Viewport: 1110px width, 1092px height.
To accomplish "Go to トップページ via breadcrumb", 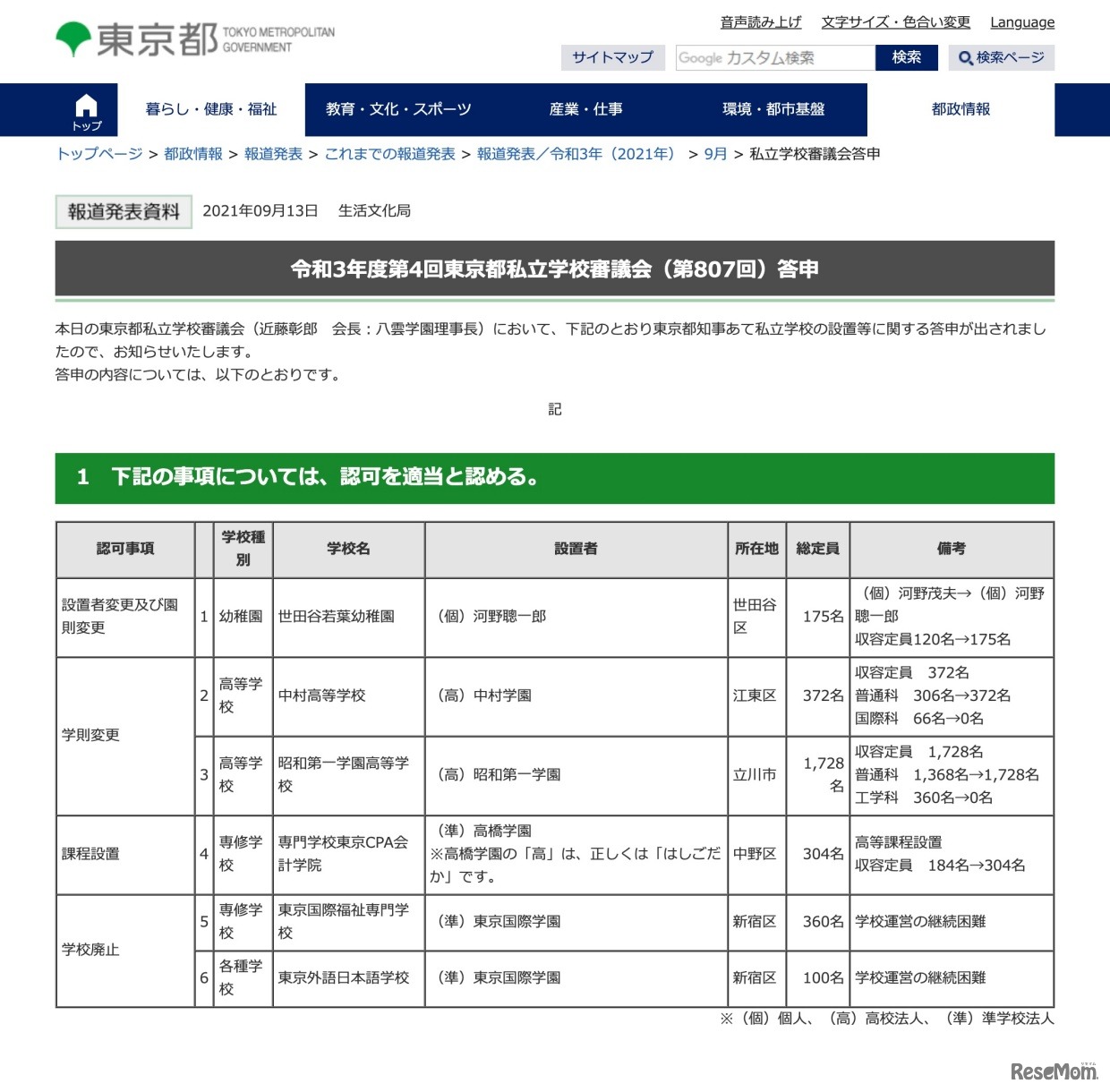I will point(100,153).
